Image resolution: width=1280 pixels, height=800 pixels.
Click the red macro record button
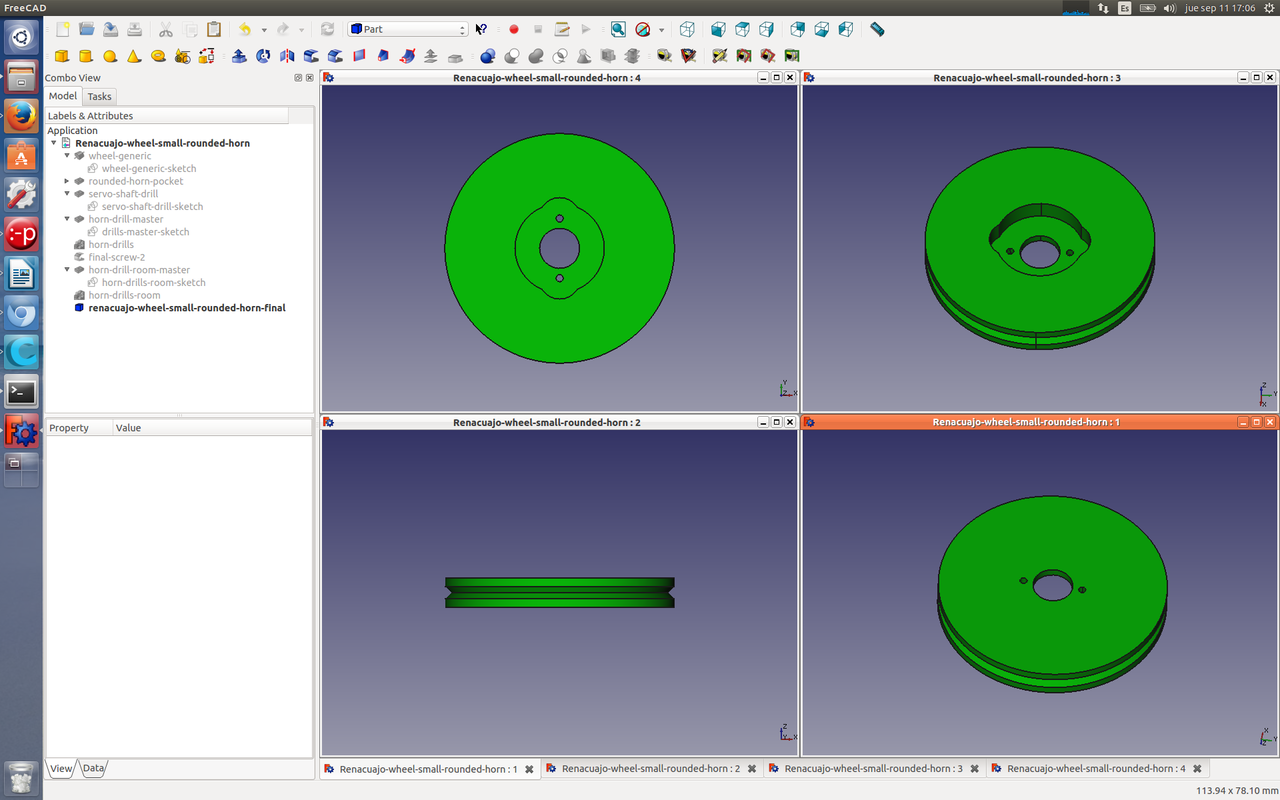point(514,30)
